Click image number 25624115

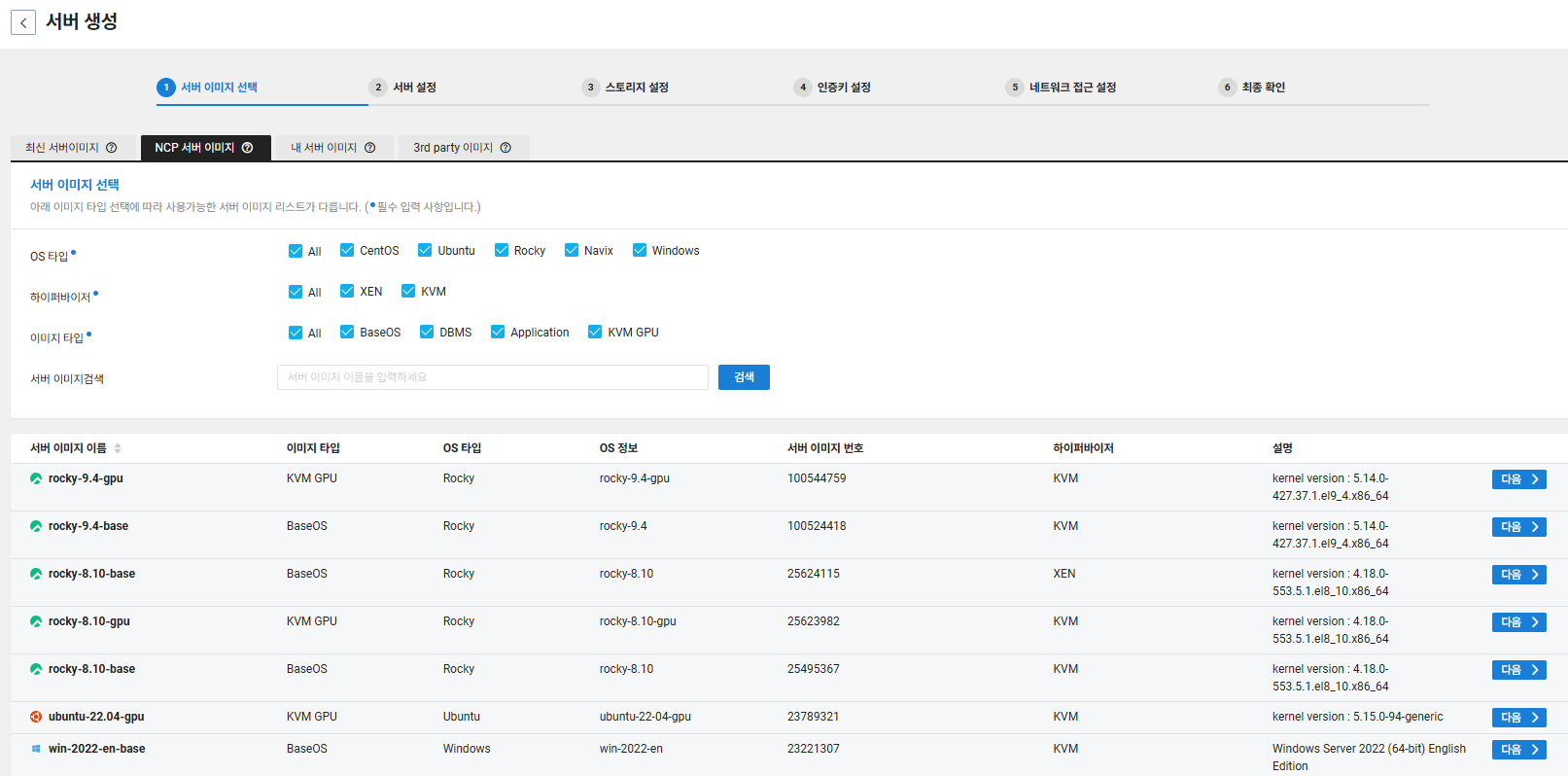(814, 574)
